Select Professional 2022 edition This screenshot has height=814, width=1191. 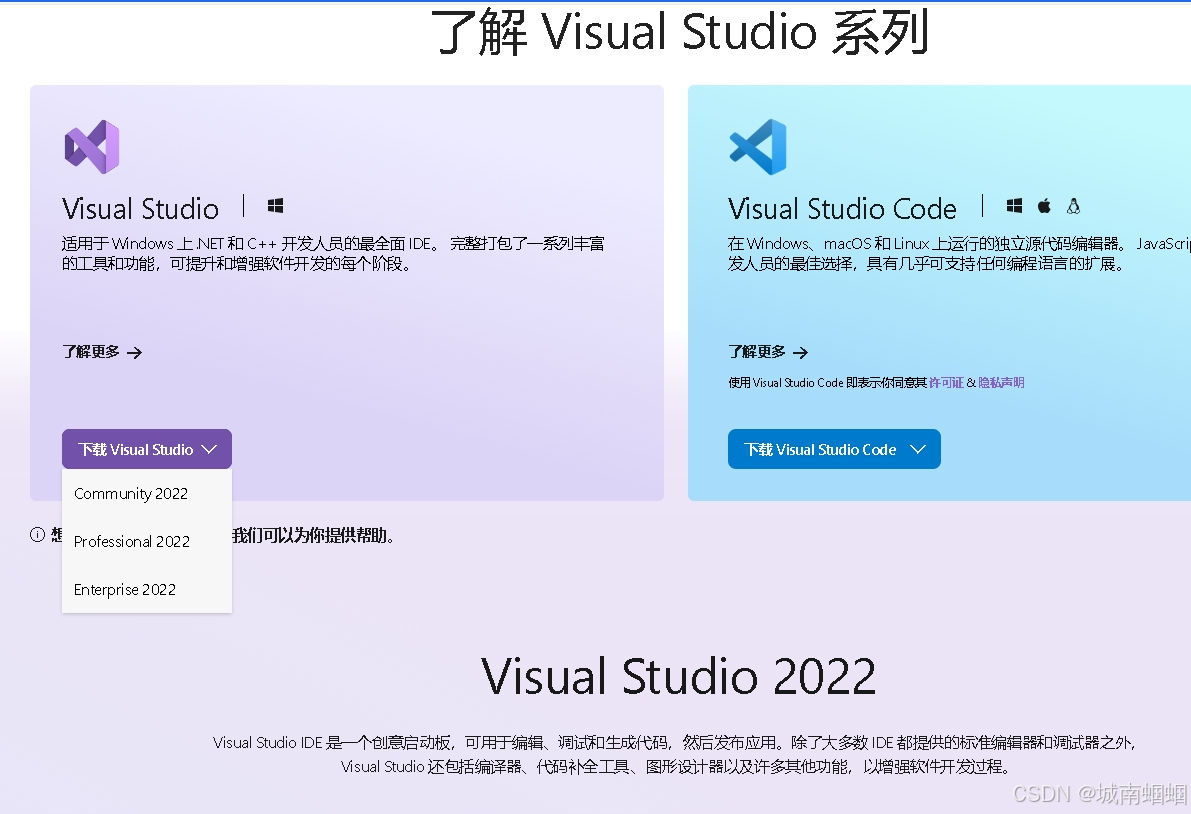(132, 541)
